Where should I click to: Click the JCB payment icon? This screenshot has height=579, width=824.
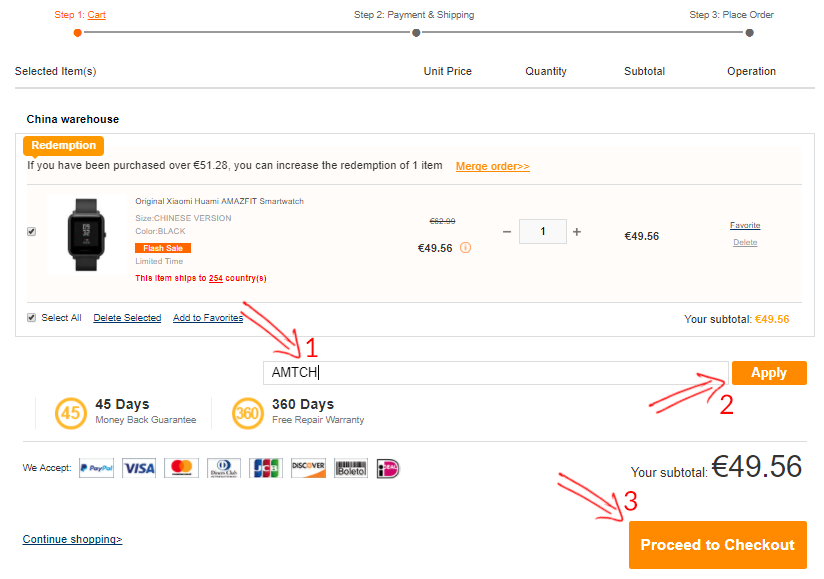pos(266,468)
